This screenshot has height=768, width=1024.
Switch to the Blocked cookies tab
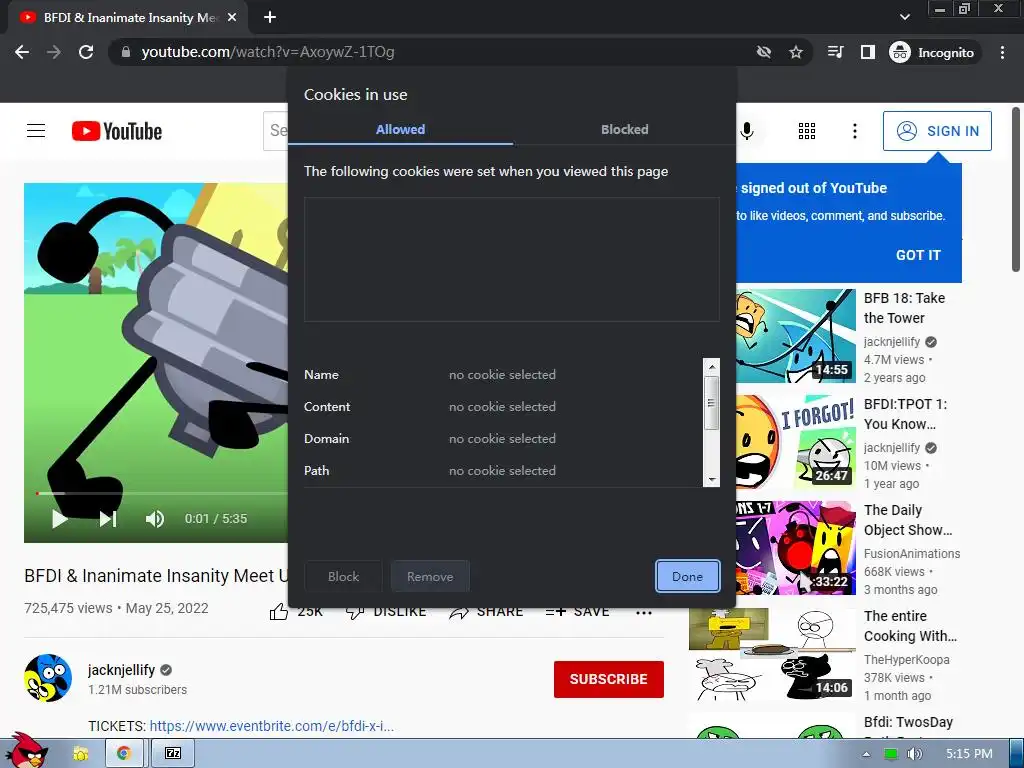(x=625, y=129)
